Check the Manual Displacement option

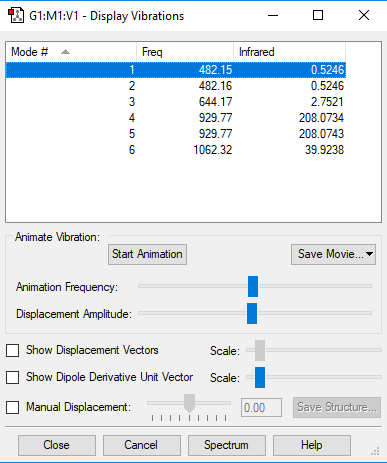(x=13, y=407)
